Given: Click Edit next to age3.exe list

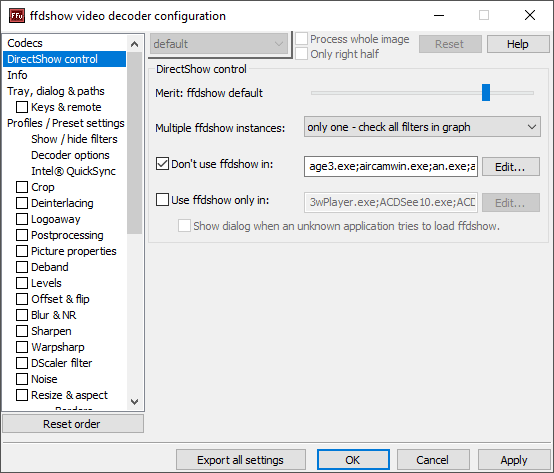Looking at the screenshot, I should pos(511,166).
